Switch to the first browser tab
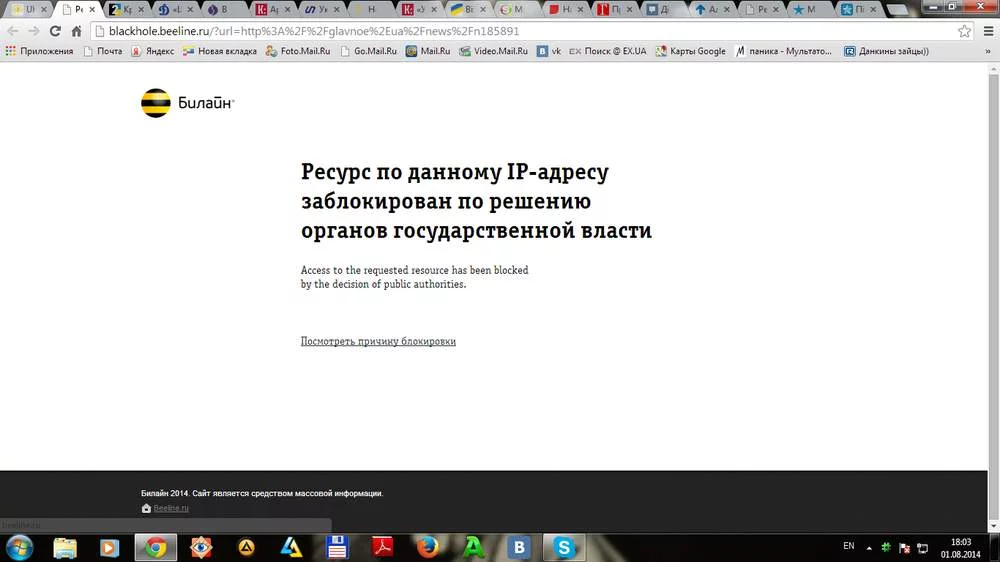The width and height of the screenshot is (1000, 562). (30, 10)
